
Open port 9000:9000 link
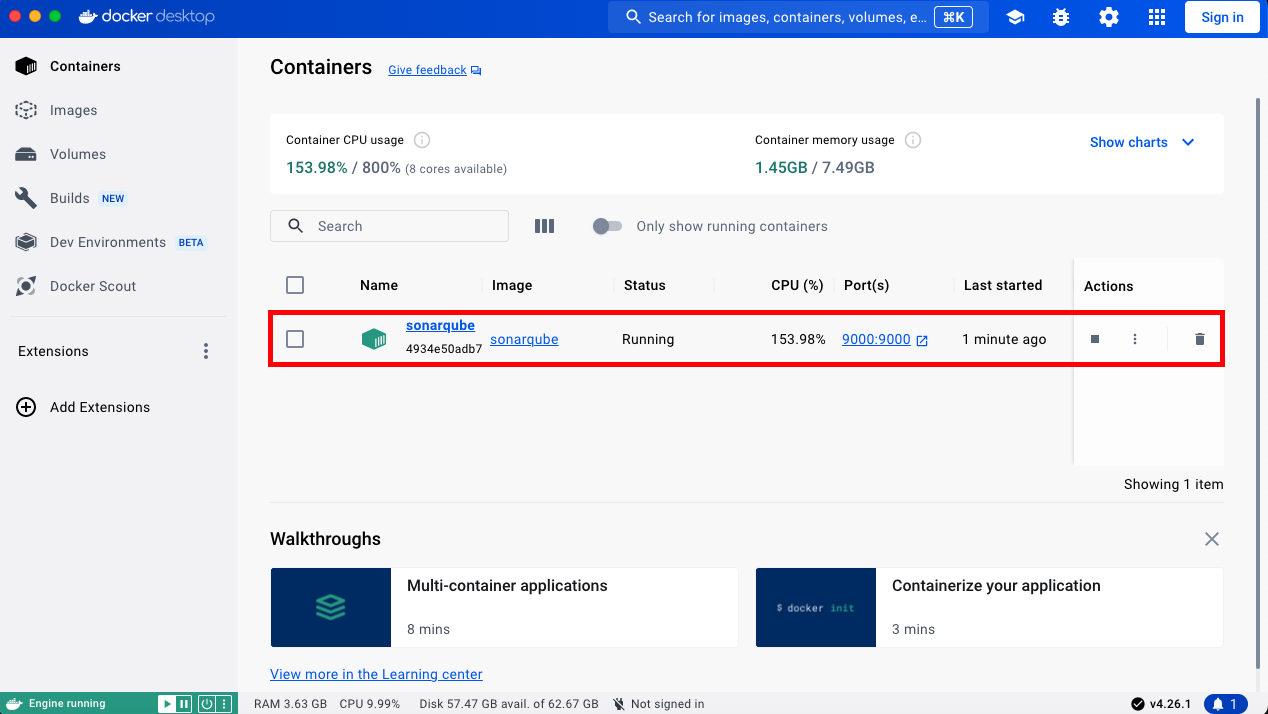click(876, 340)
